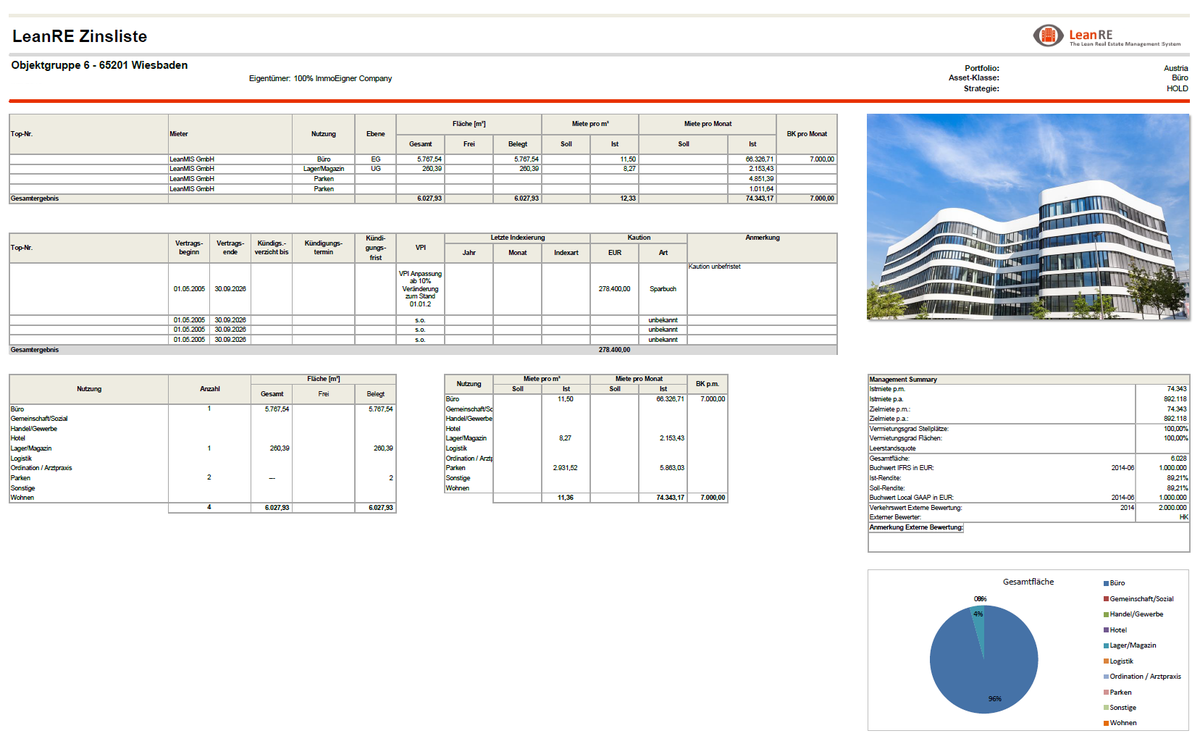Click the Management Summary header

point(904,380)
